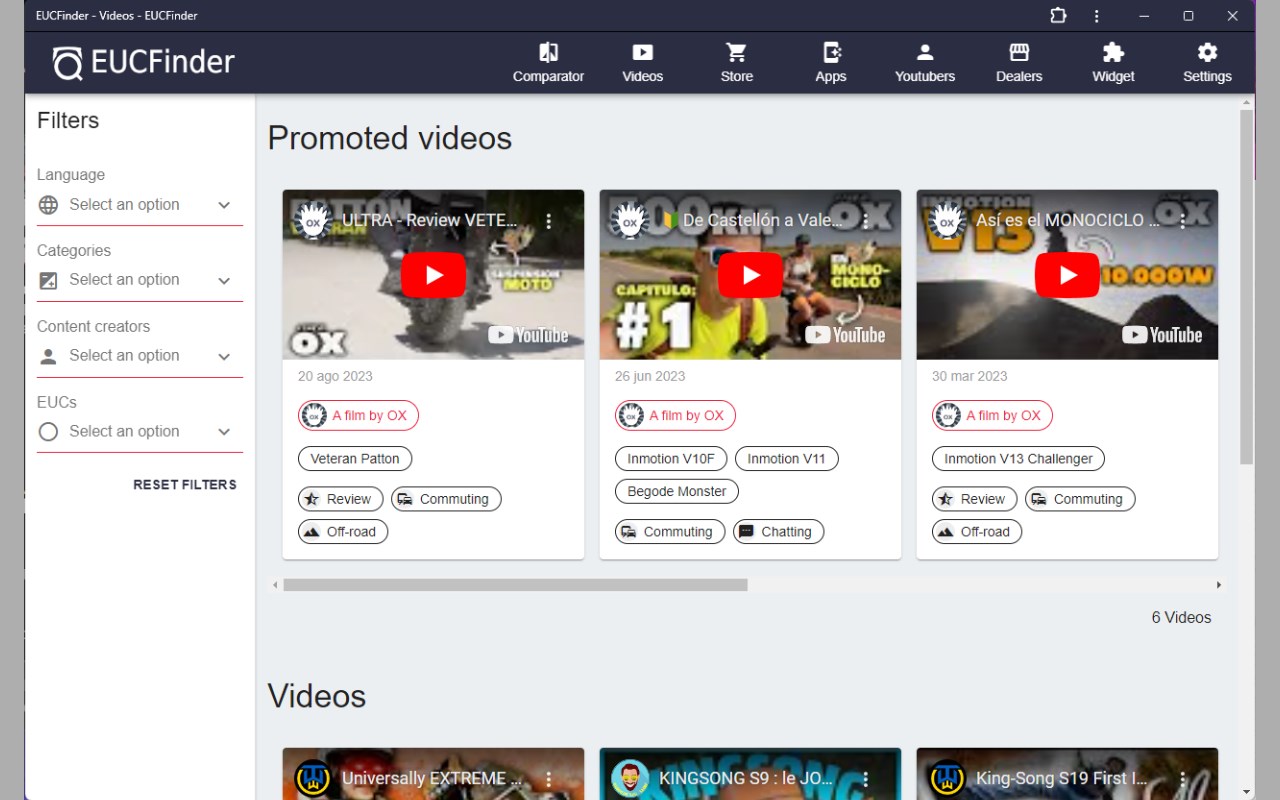Screen dimensions: 1280x800
Task: Open more options on De Castellón video
Action: click(x=866, y=220)
